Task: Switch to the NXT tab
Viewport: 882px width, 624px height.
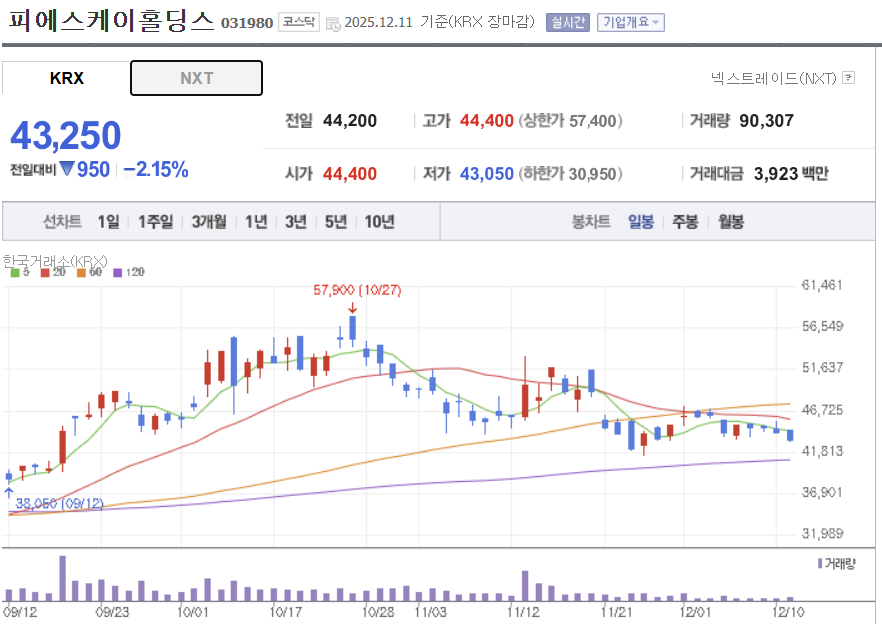Action: click(x=196, y=77)
